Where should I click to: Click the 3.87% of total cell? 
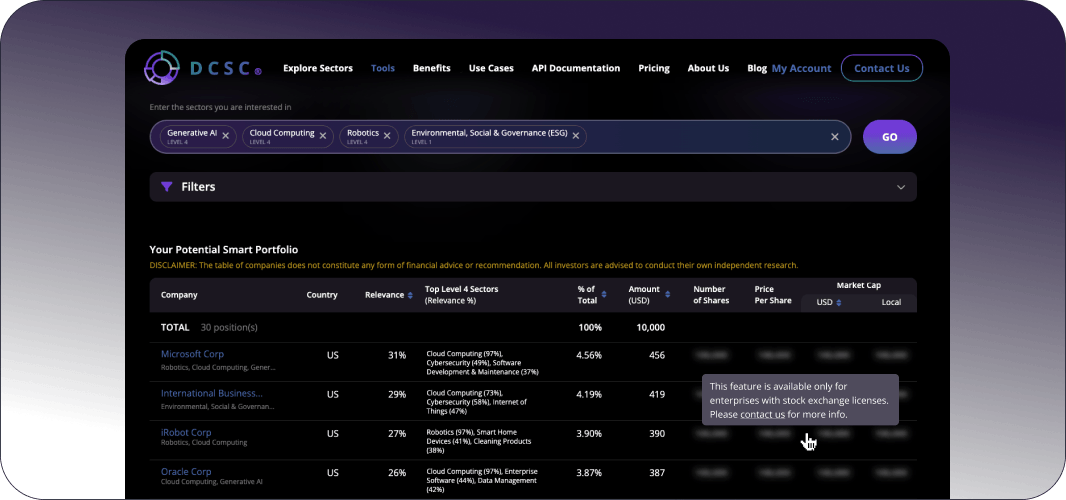tap(589, 473)
